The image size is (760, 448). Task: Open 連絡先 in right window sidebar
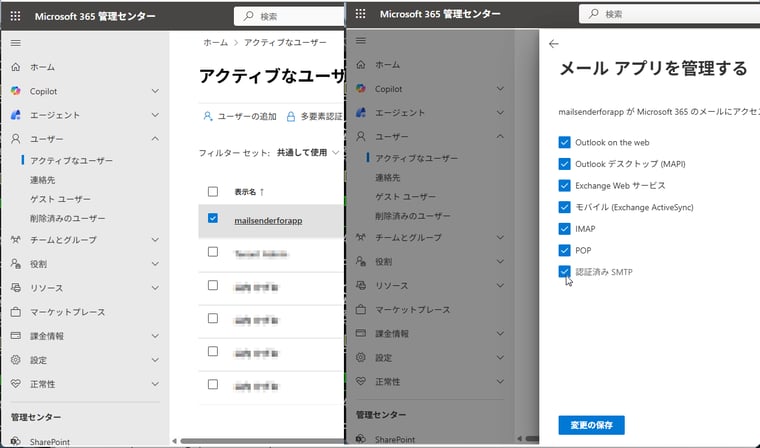pyautogui.click(x=388, y=177)
